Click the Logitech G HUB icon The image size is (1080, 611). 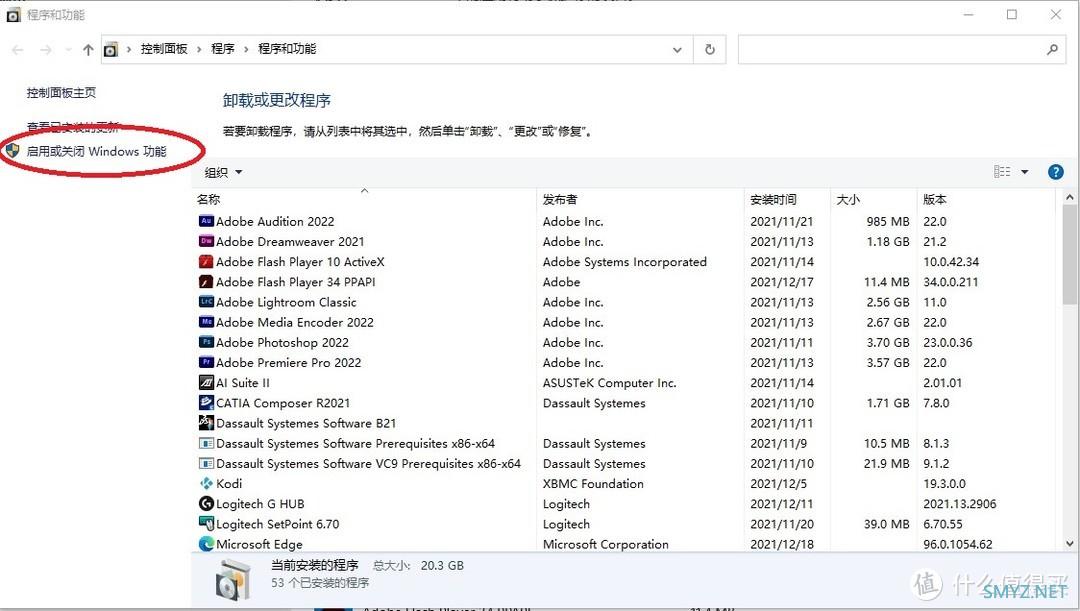206,504
